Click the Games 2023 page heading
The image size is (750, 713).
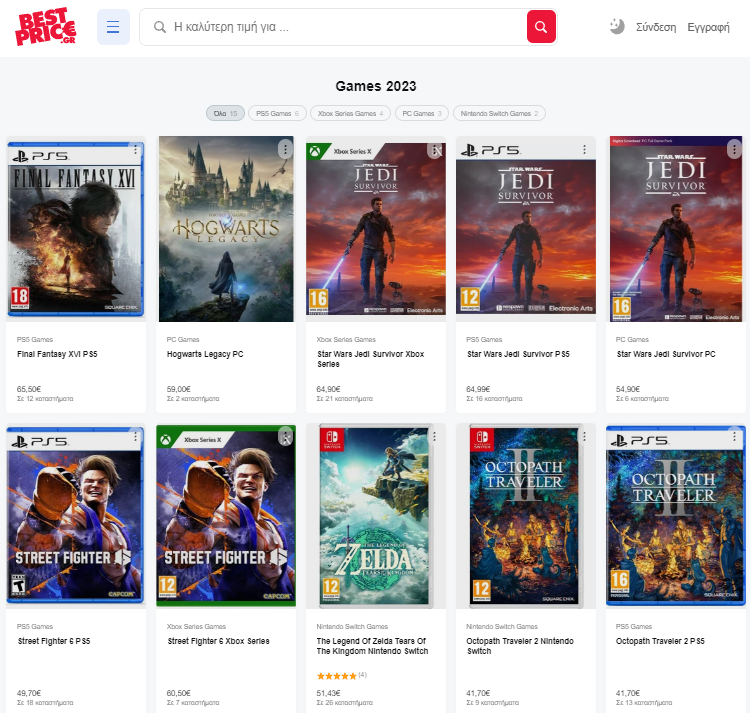click(x=375, y=86)
